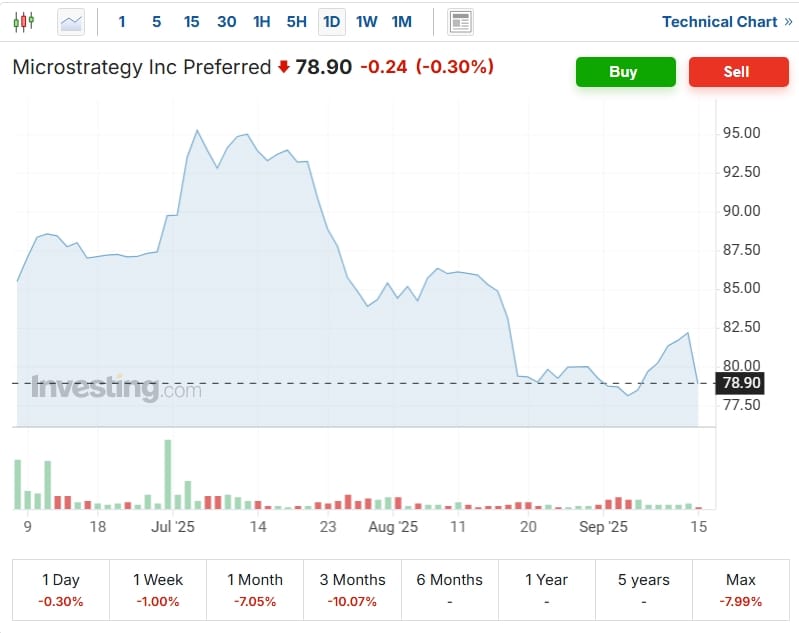The width and height of the screenshot is (799, 633).
Task: Select the 1 Week range
Action: tap(158, 590)
